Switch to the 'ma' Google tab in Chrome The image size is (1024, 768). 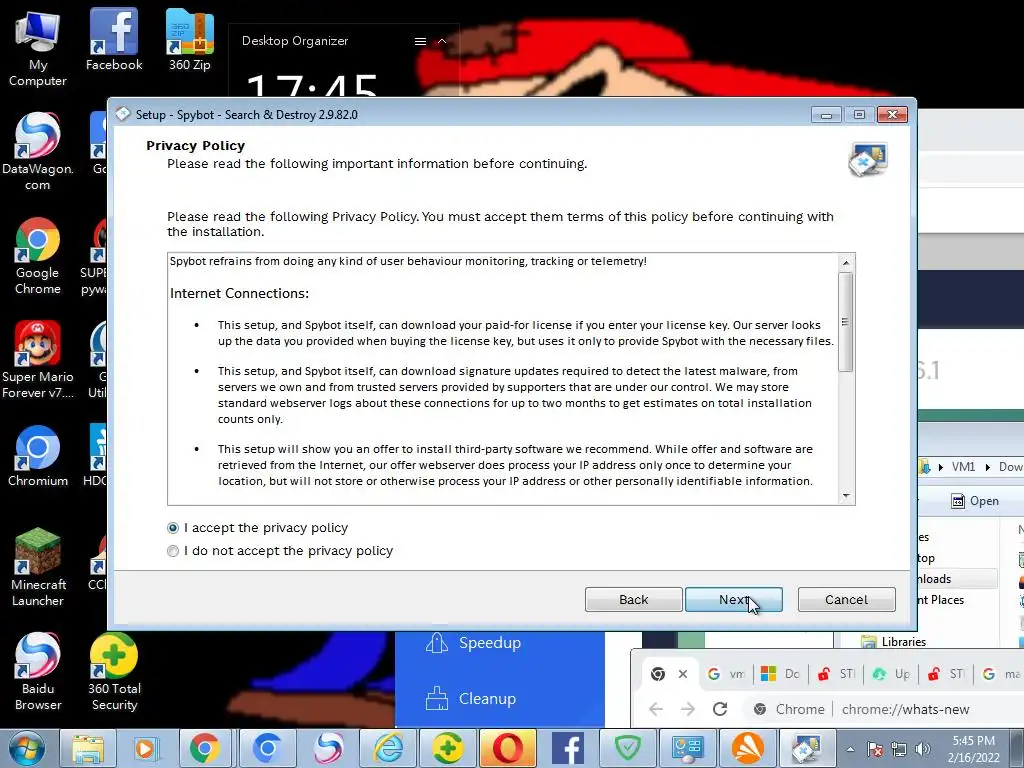1001,674
